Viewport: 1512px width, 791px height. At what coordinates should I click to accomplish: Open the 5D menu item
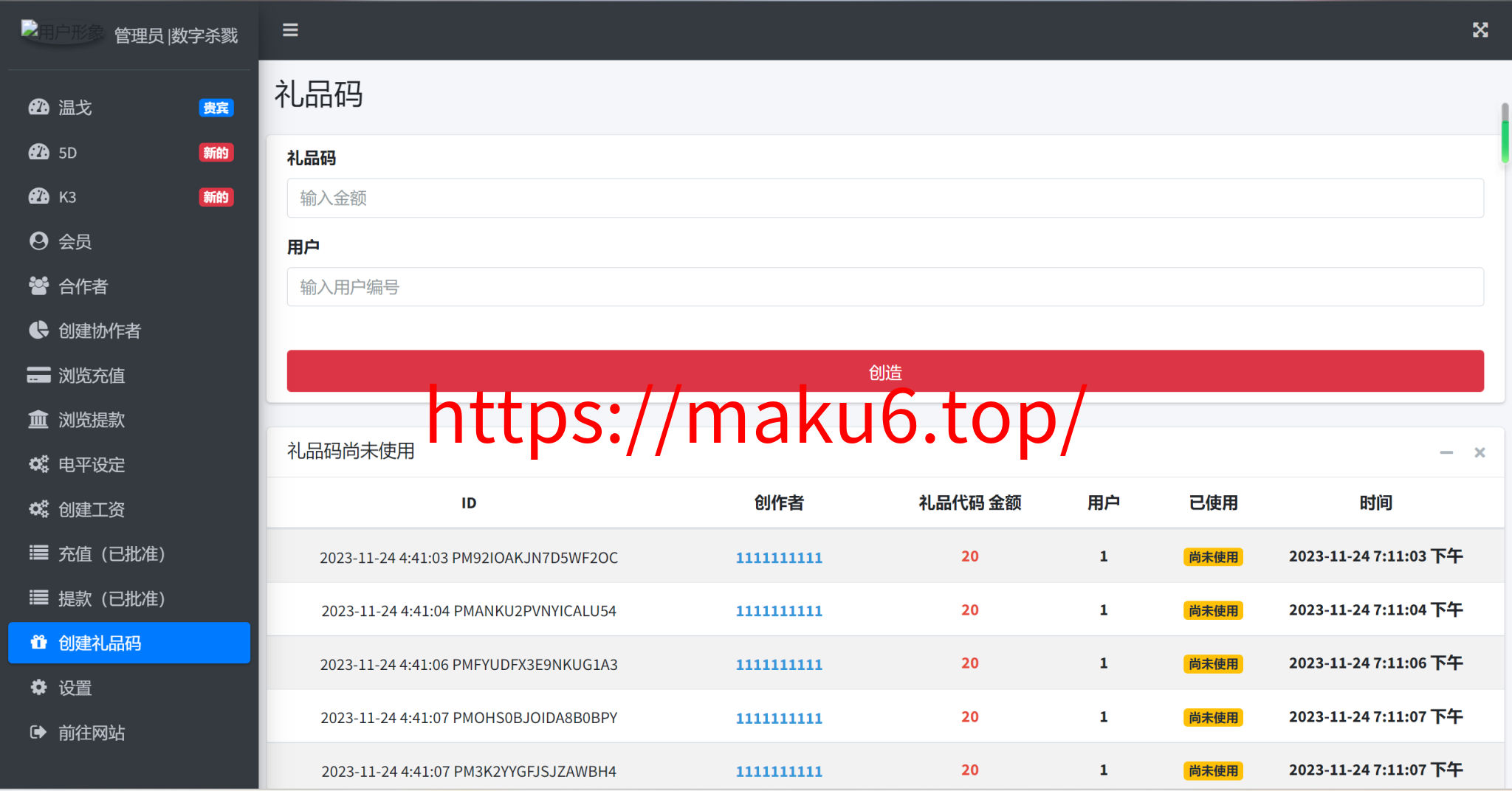(x=129, y=152)
